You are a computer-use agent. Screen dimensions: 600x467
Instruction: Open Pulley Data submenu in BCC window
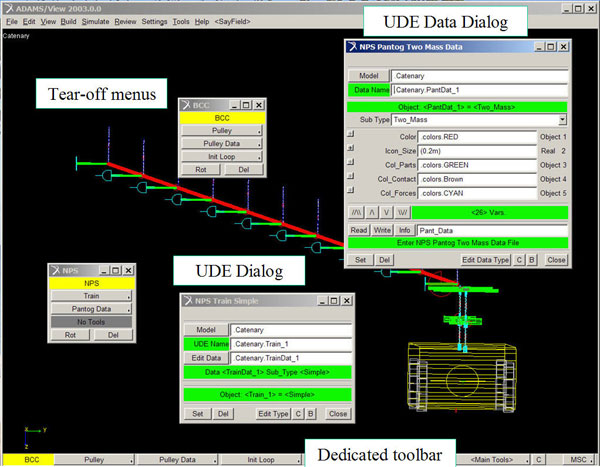222,144
